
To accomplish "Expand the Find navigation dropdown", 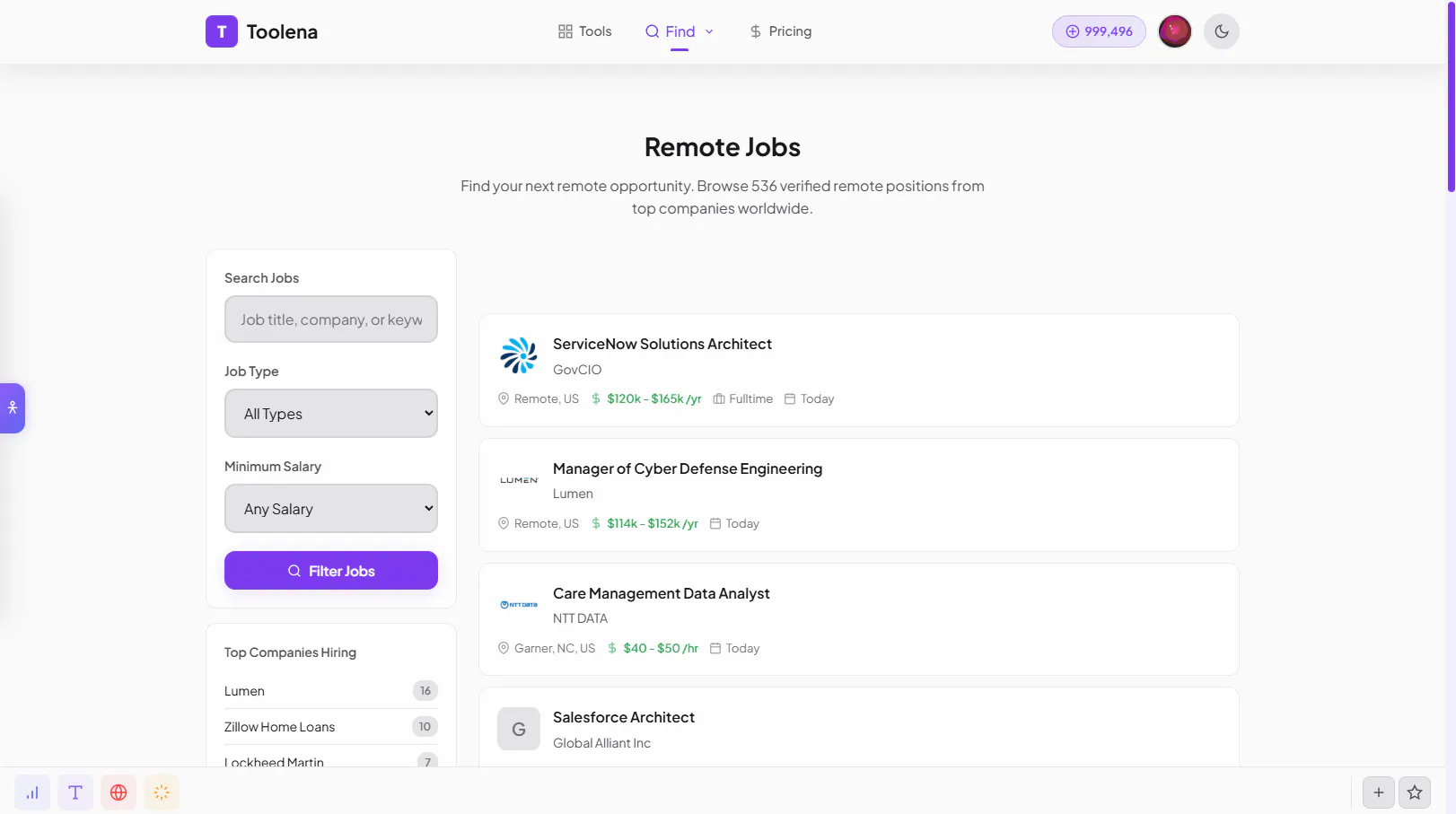I will [x=680, y=31].
